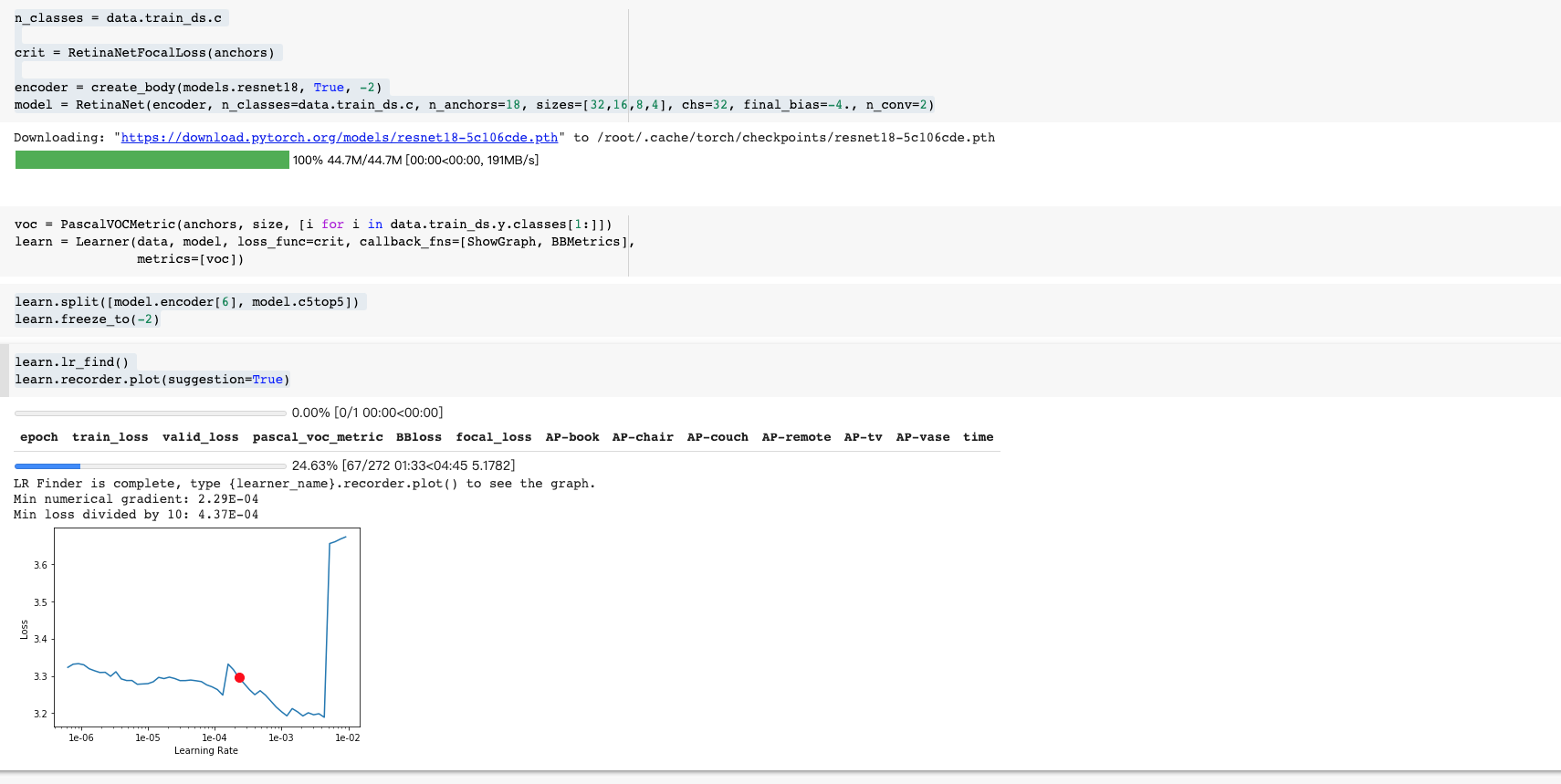Click the Min loss divided by 10 text
Screen dimensions: 1561x784
pyautogui.click(x=136, y=515)
